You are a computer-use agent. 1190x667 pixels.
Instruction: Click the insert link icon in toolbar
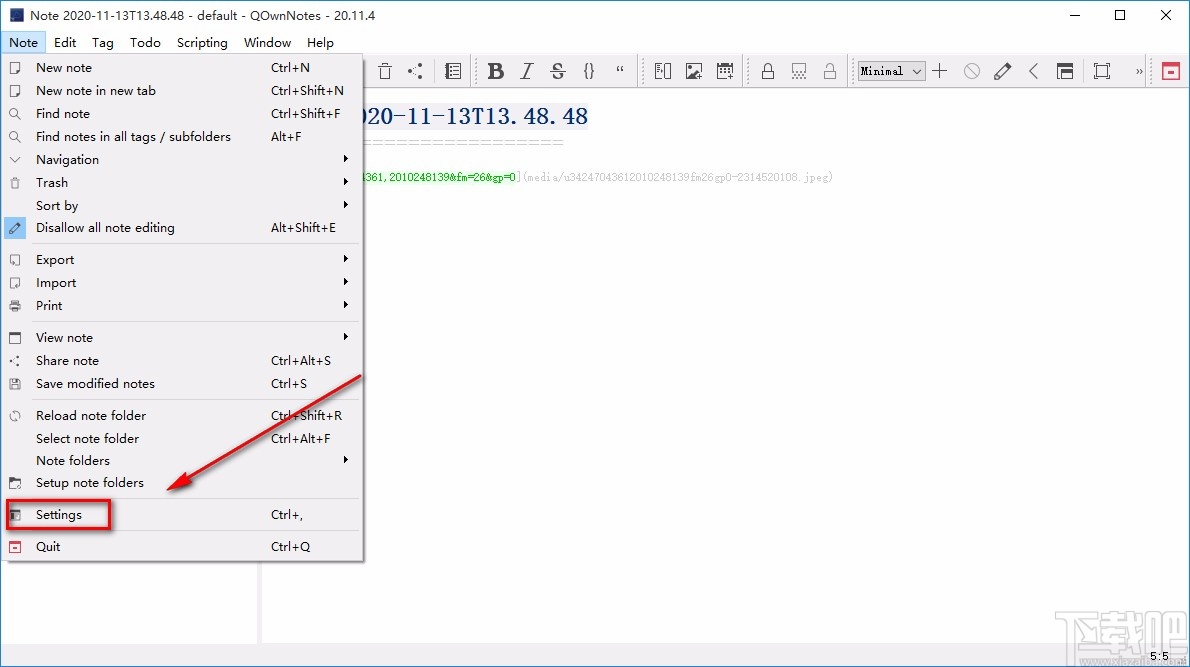pos(663,71)
